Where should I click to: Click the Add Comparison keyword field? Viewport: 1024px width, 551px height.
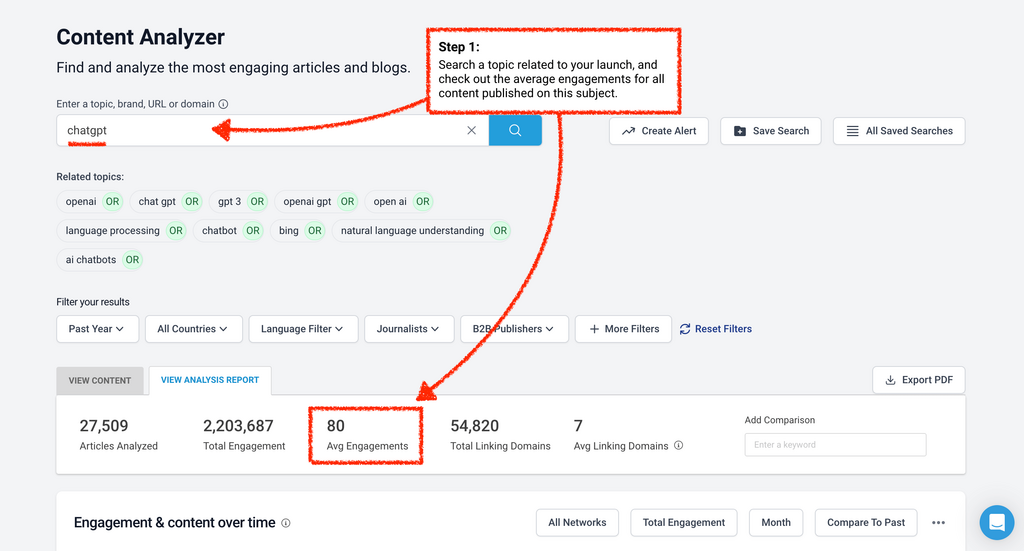point(835,445)
